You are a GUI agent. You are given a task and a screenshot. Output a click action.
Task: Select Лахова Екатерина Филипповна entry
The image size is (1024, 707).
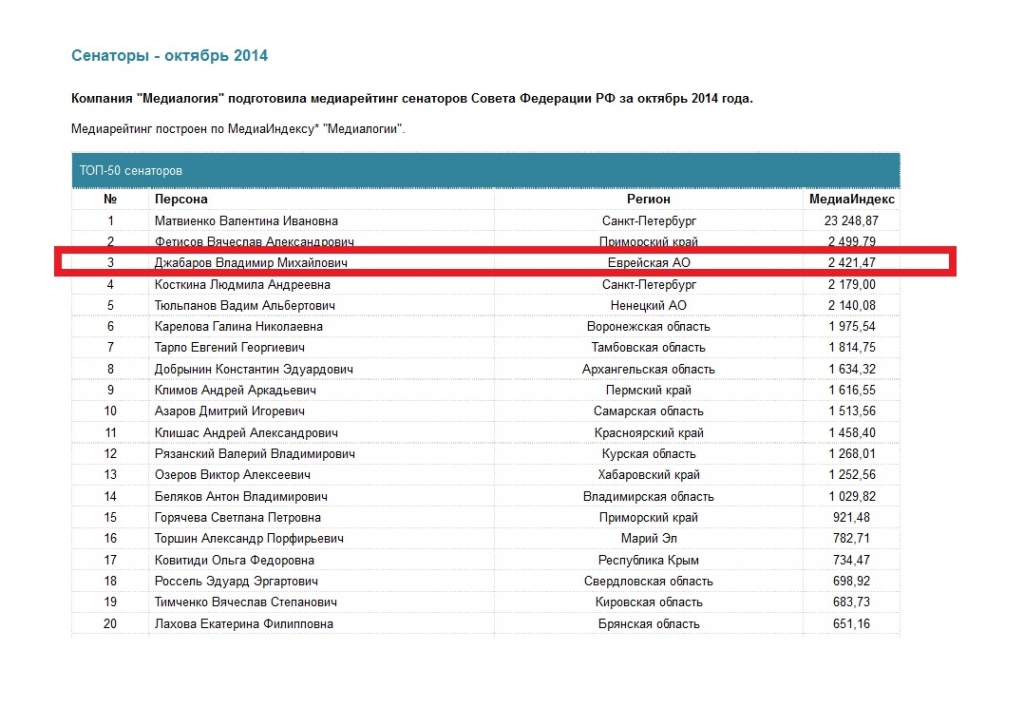click(x=244, y=623)
